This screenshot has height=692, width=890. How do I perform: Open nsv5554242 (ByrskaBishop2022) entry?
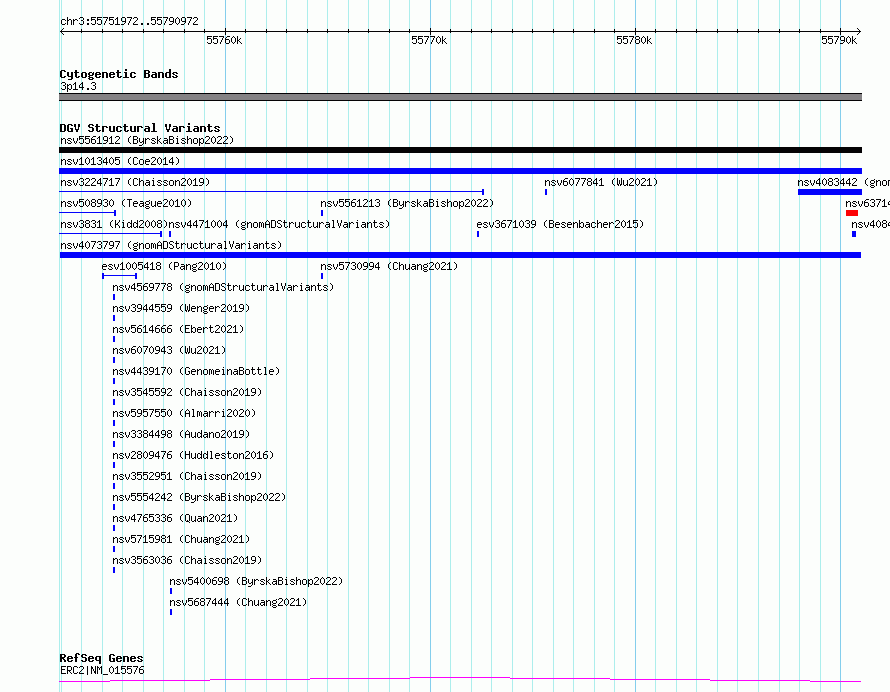coord(199,497)
